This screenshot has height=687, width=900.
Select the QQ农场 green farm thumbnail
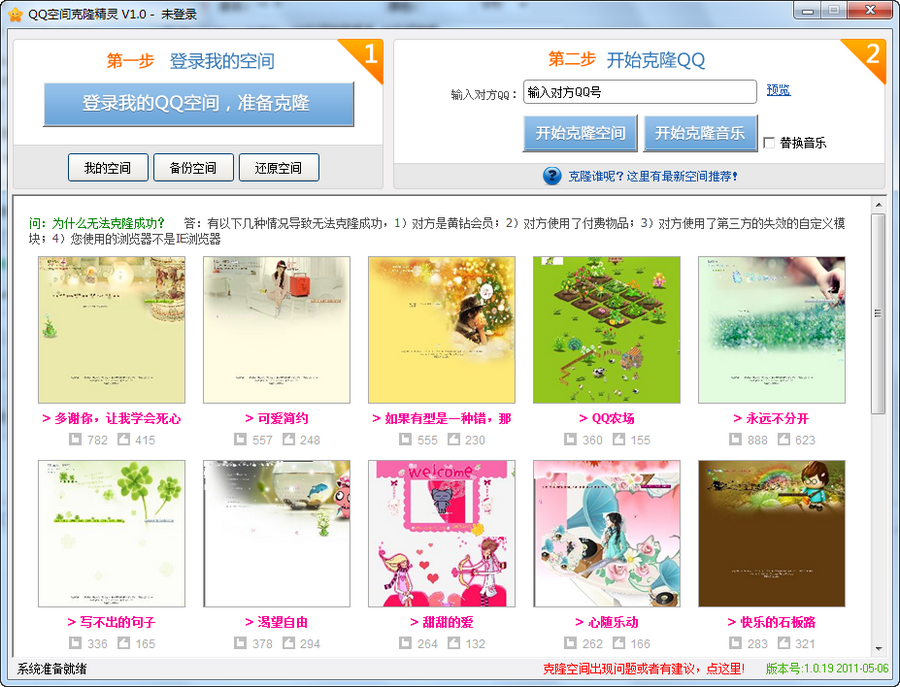click(x=607, y=330)
